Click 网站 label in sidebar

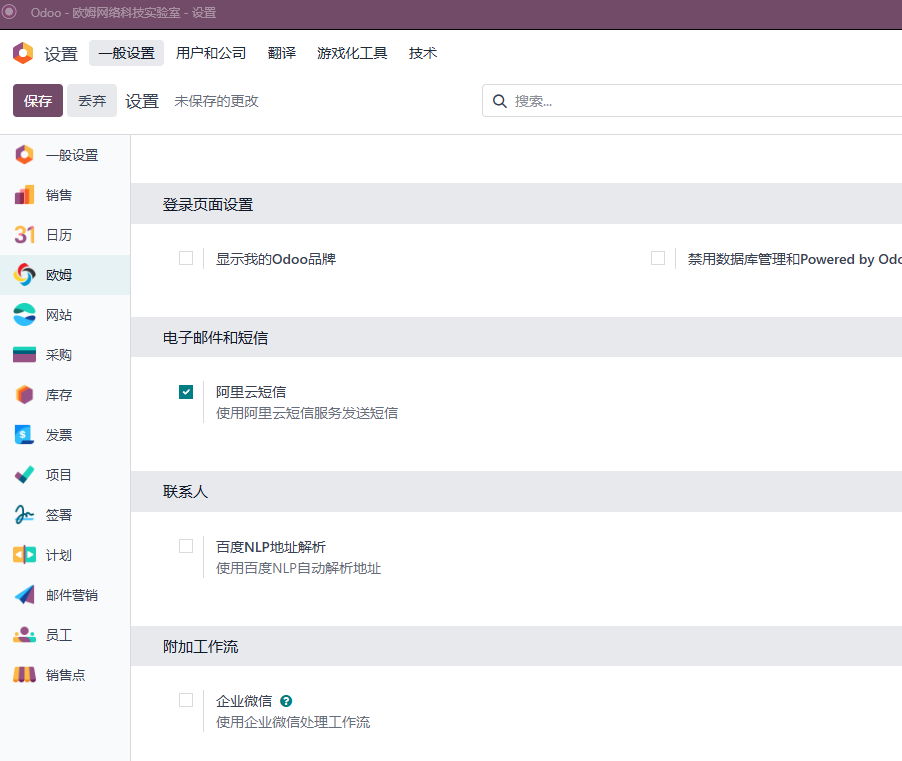[x=59, y=315]
